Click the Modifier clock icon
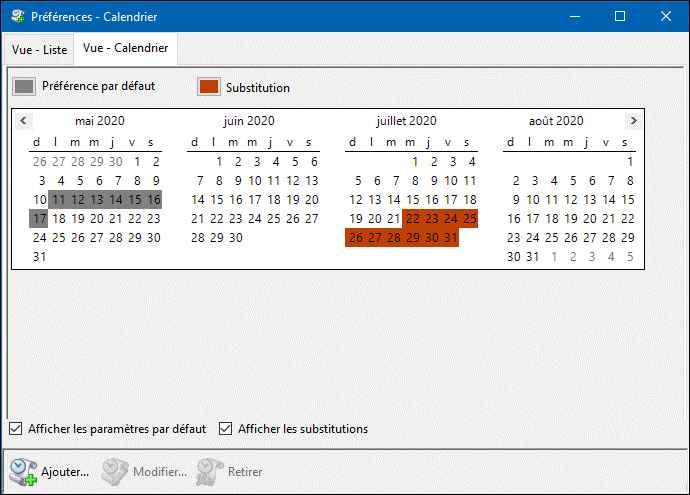This screenshot has height=495, width=690. pos(115,471)
